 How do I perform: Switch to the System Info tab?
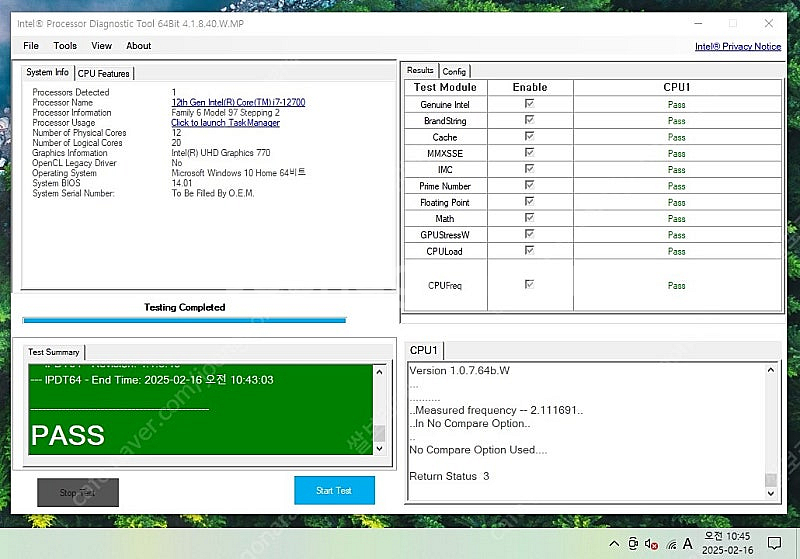(x=47, y=72)
